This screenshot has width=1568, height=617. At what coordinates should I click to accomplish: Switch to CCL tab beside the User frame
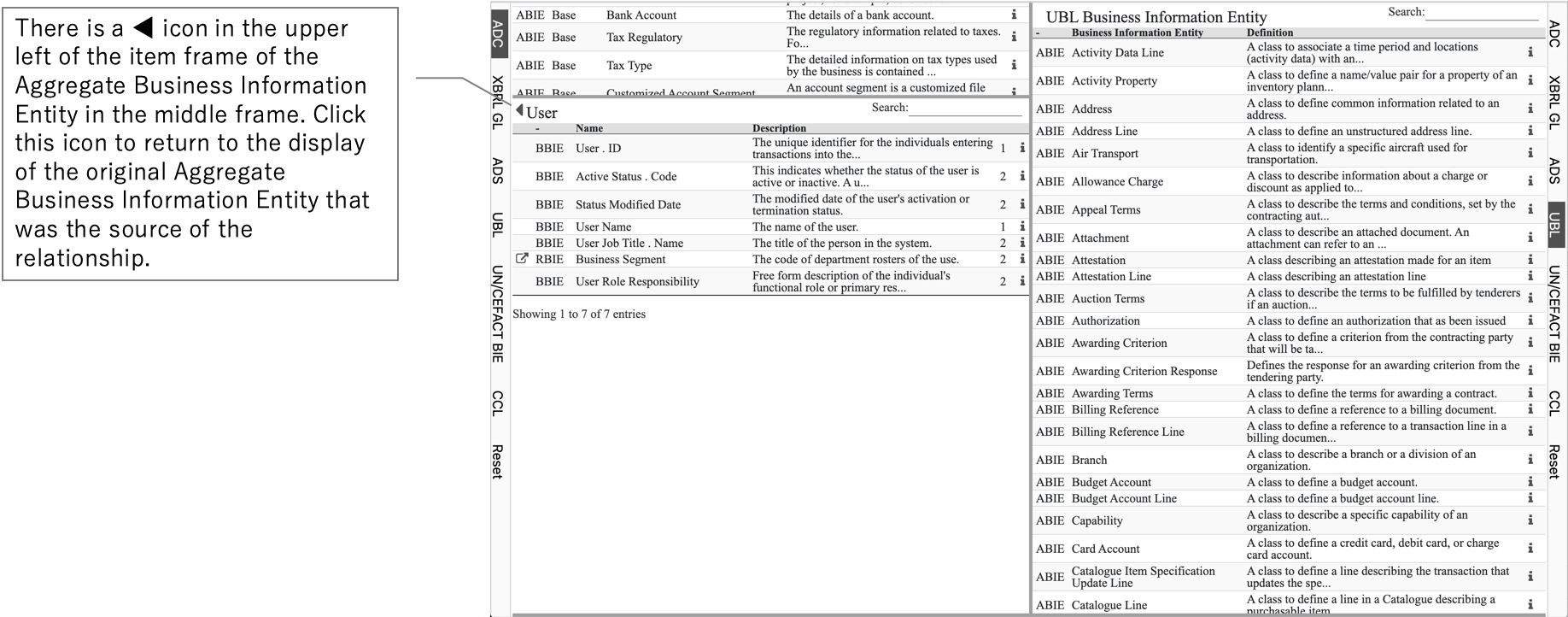pos(498,403)
